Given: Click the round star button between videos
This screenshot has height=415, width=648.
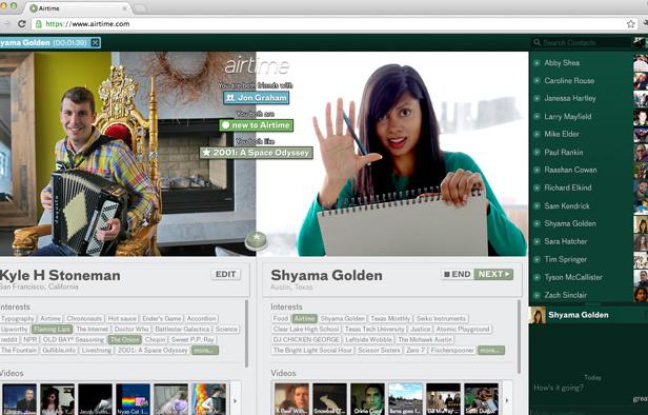Looking at the screenshot, I should tap(256, 240).
